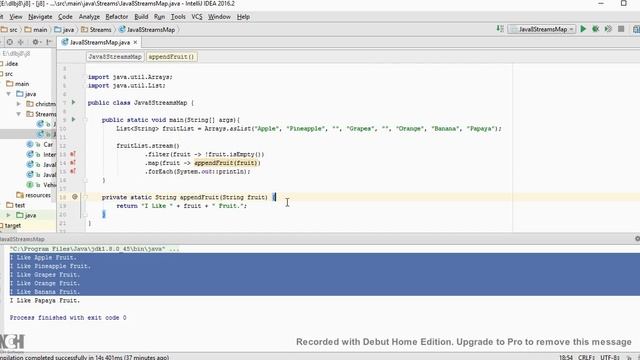Image resolution: width=640 pixels, height=360 pixels.
Task: Hide the project tool window icon
Action: point(49,42)
